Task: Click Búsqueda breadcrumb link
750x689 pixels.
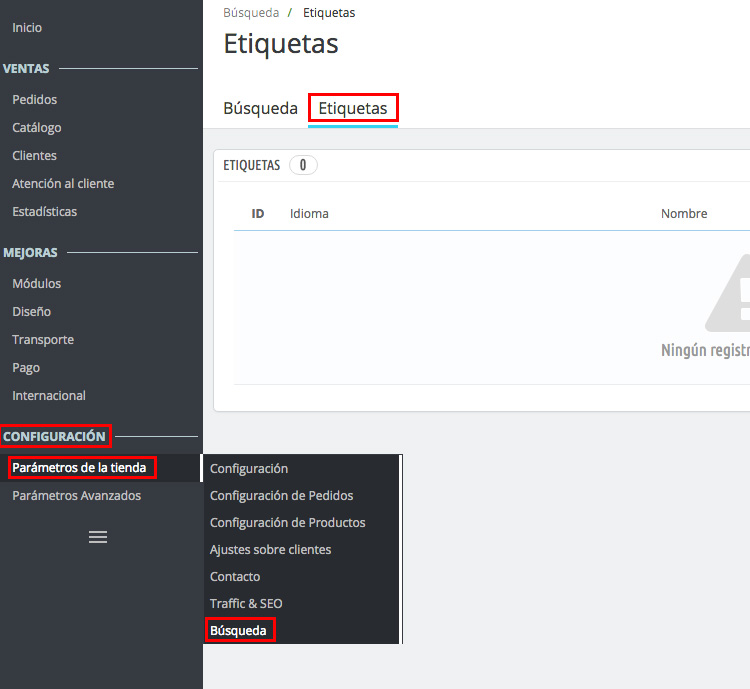Action: (251, 13)
